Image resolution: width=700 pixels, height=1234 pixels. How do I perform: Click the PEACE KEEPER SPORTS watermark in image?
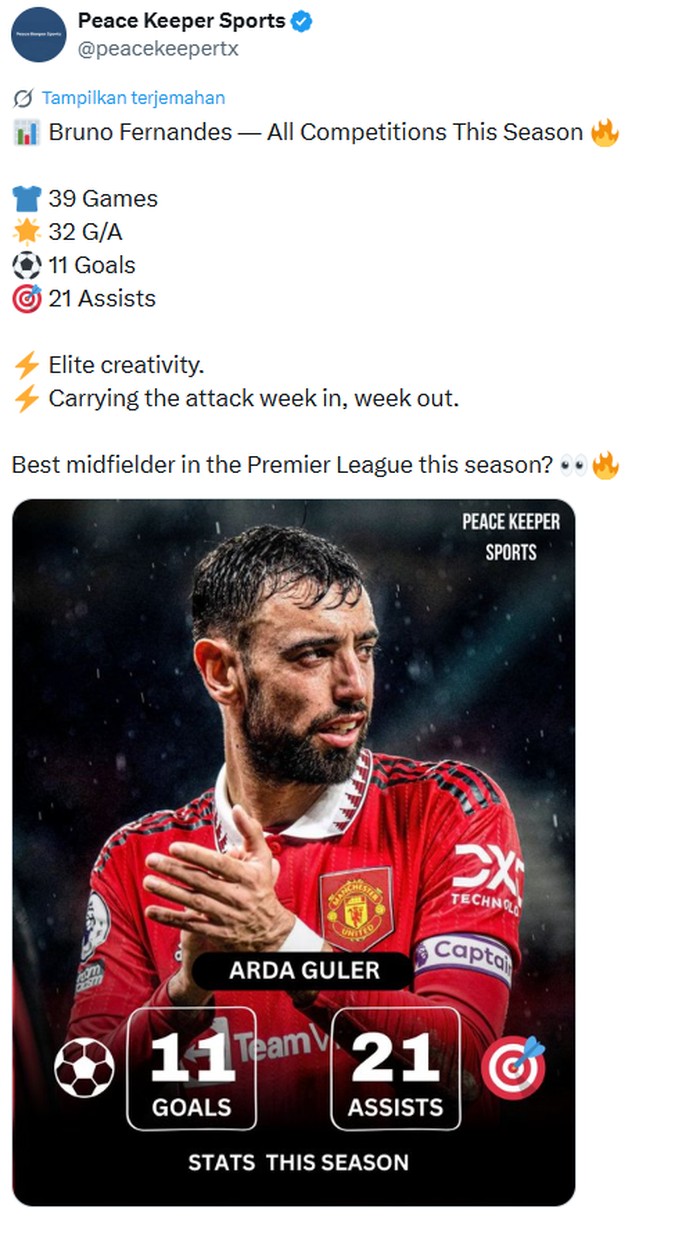coord(510,536)
